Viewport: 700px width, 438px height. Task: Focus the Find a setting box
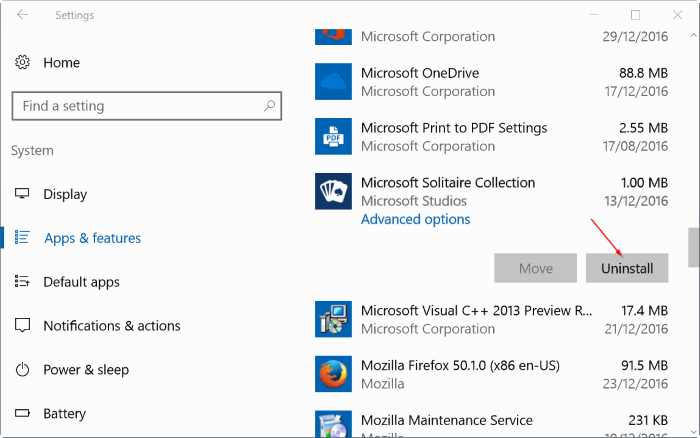(146, 106)
